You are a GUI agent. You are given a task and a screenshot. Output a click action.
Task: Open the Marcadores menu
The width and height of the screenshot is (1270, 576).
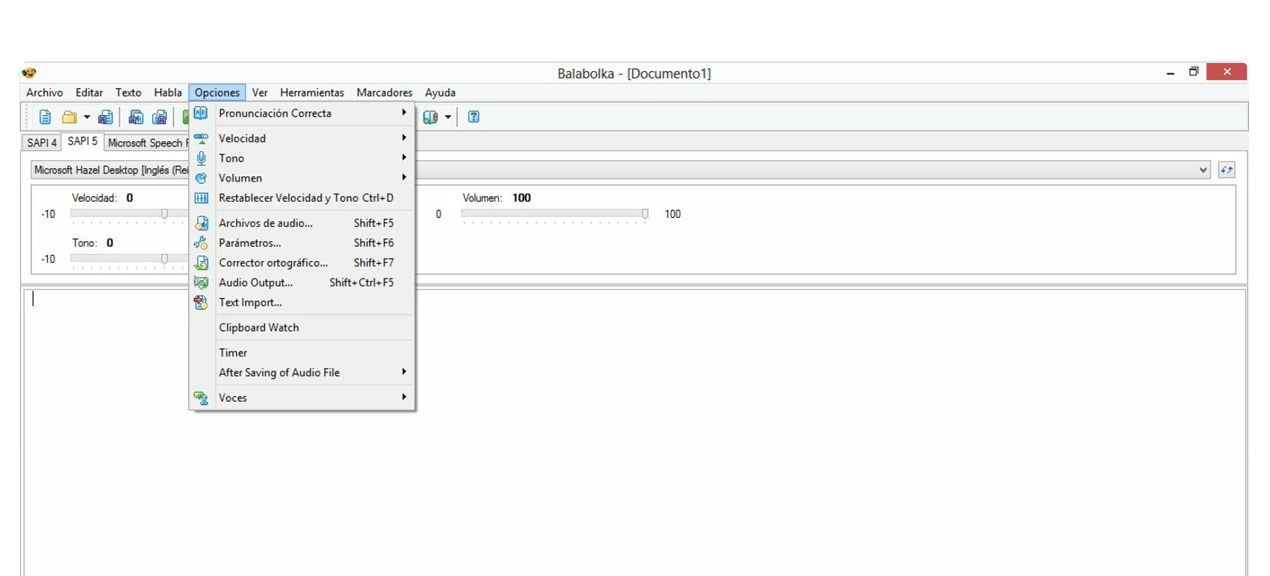point(384,93)
